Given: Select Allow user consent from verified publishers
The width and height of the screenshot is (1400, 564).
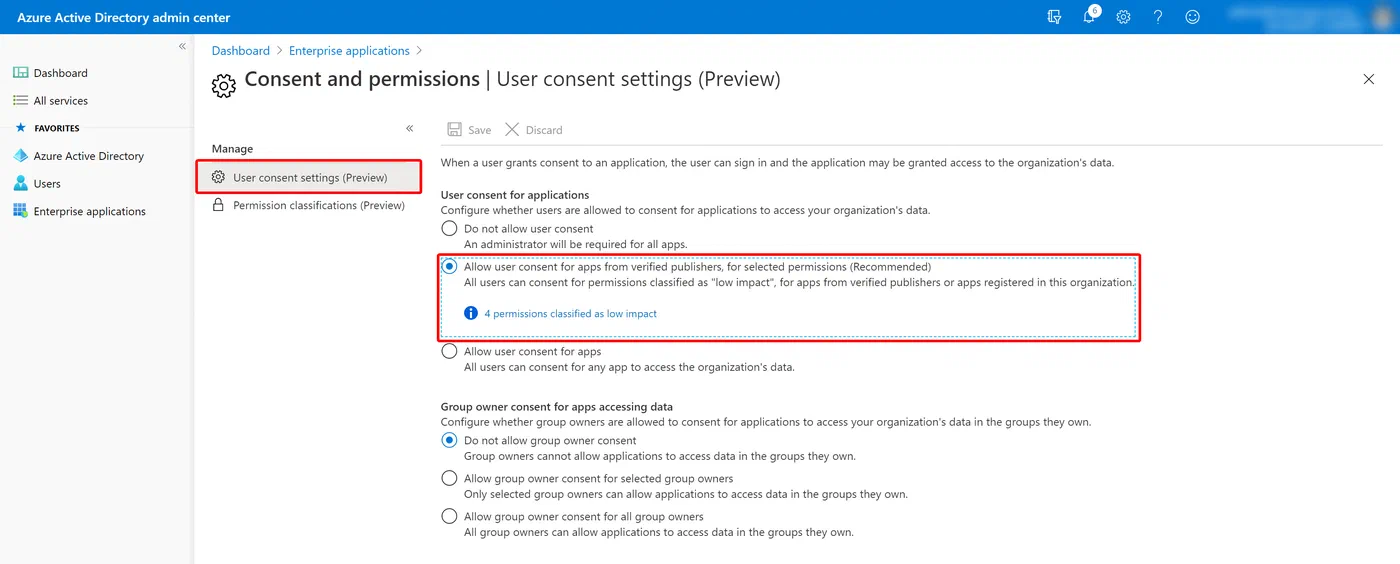Looking at the screenshot, I should [x=450, y=267].
